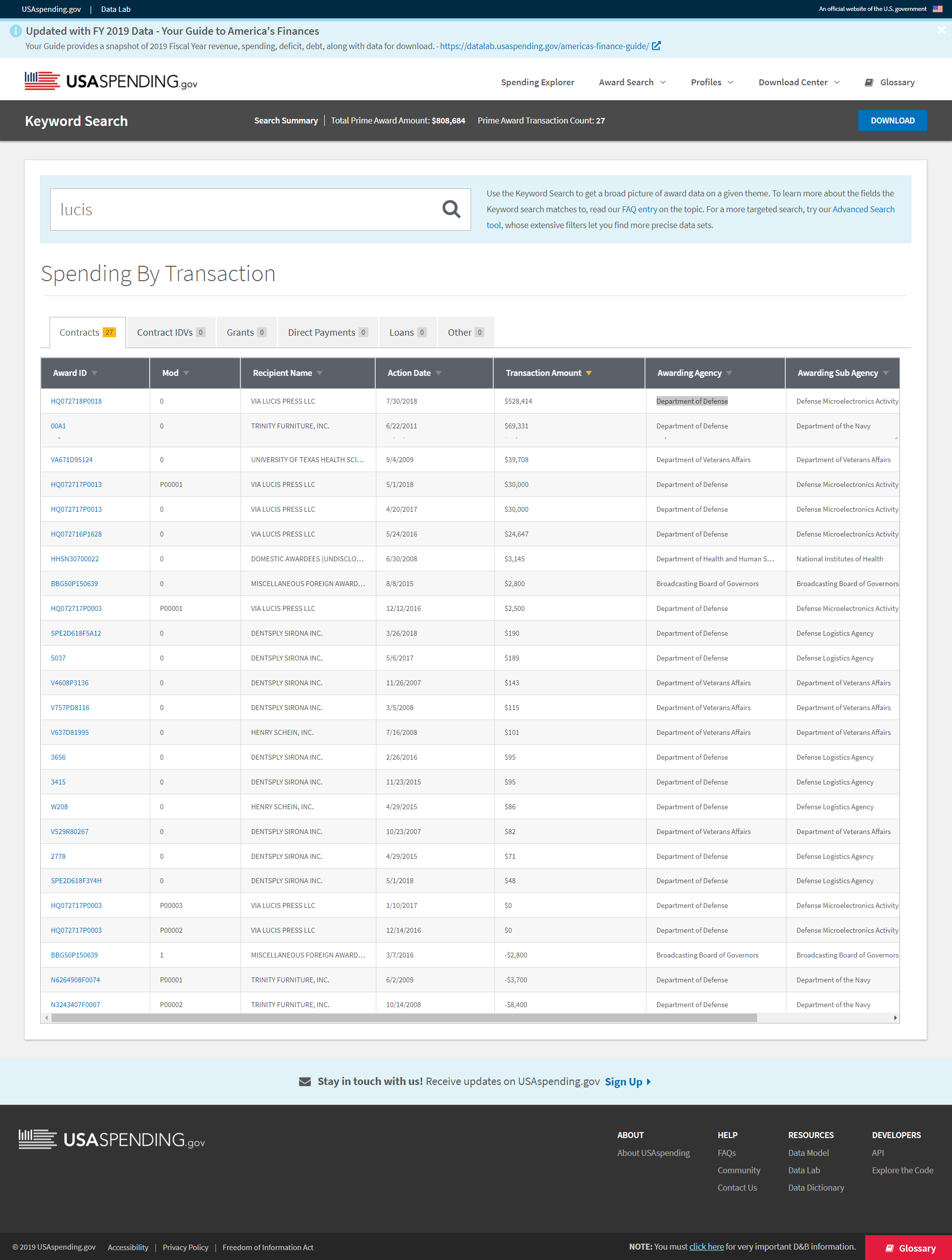Click the 'click here' D&B information link

(x=707, y=1246)
